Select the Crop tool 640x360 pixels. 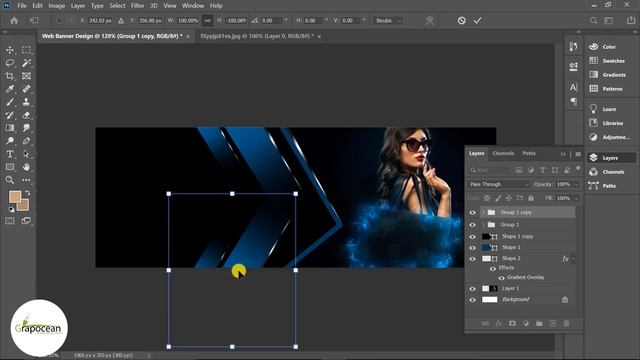[x=10, y=76]
